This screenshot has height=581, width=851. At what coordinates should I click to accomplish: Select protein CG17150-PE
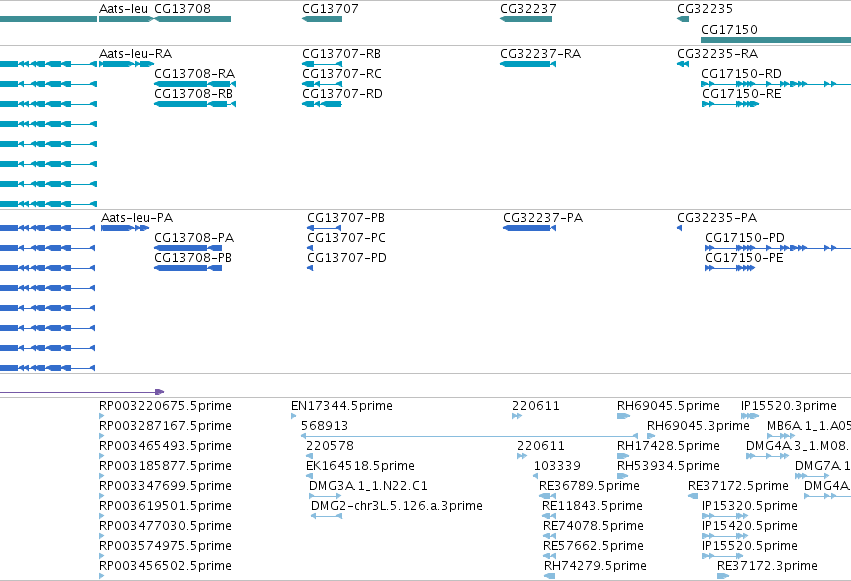(x=744, y=258)
